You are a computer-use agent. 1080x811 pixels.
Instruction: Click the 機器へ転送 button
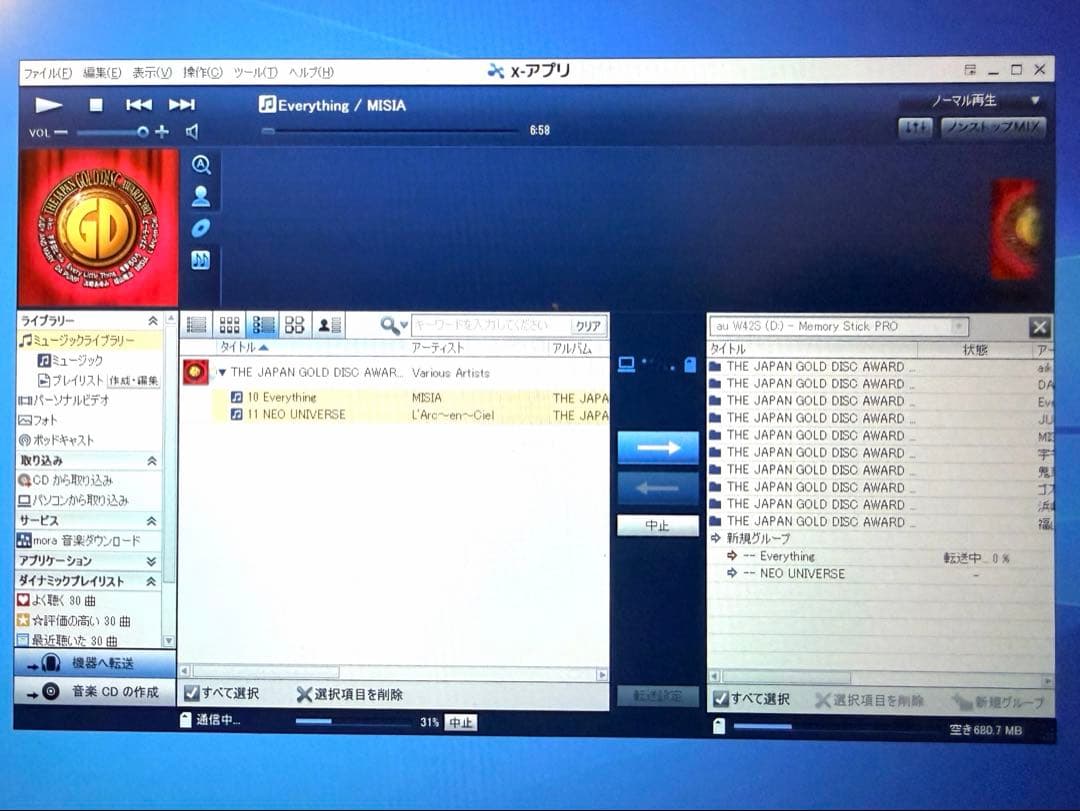pyautogui.click(x=95, y=664)
